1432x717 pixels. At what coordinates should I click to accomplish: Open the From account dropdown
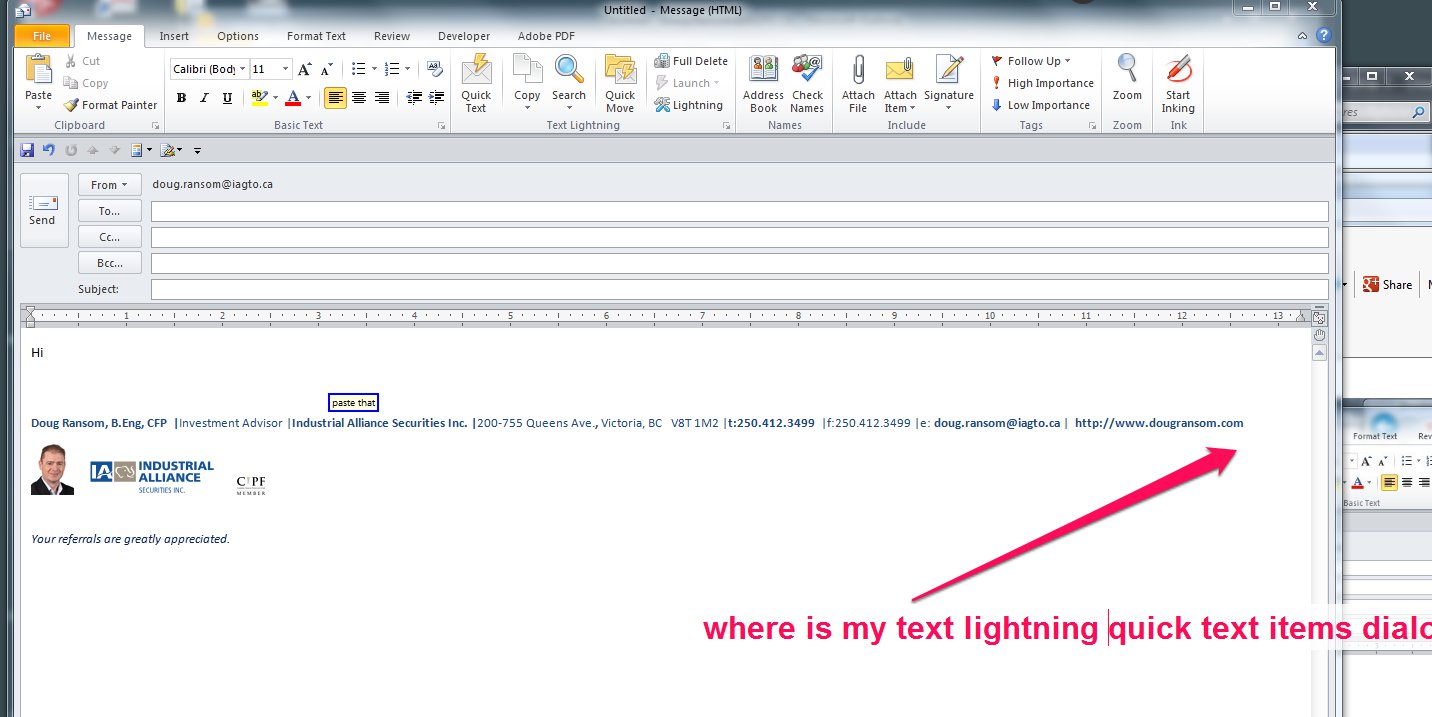click(x=109, y=185)
